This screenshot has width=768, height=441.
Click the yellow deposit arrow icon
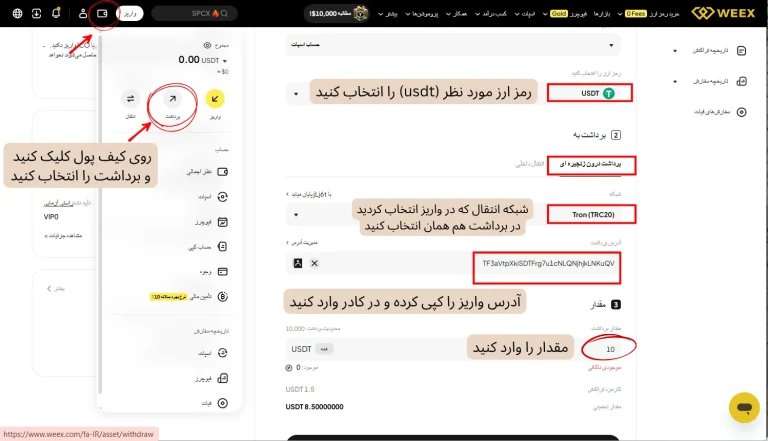point(215,99)
